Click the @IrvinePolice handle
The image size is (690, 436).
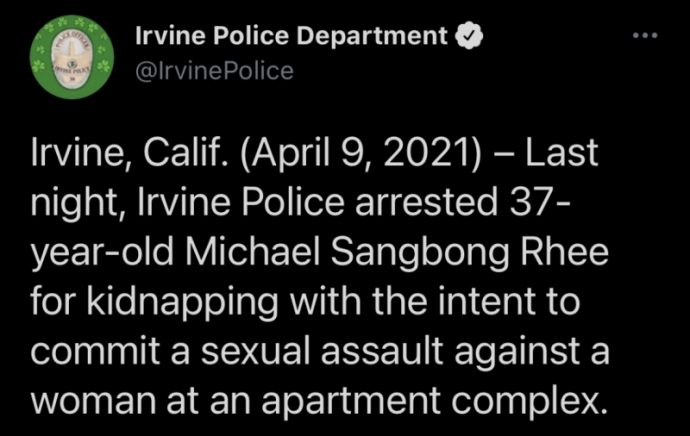(x=214, y=71)
